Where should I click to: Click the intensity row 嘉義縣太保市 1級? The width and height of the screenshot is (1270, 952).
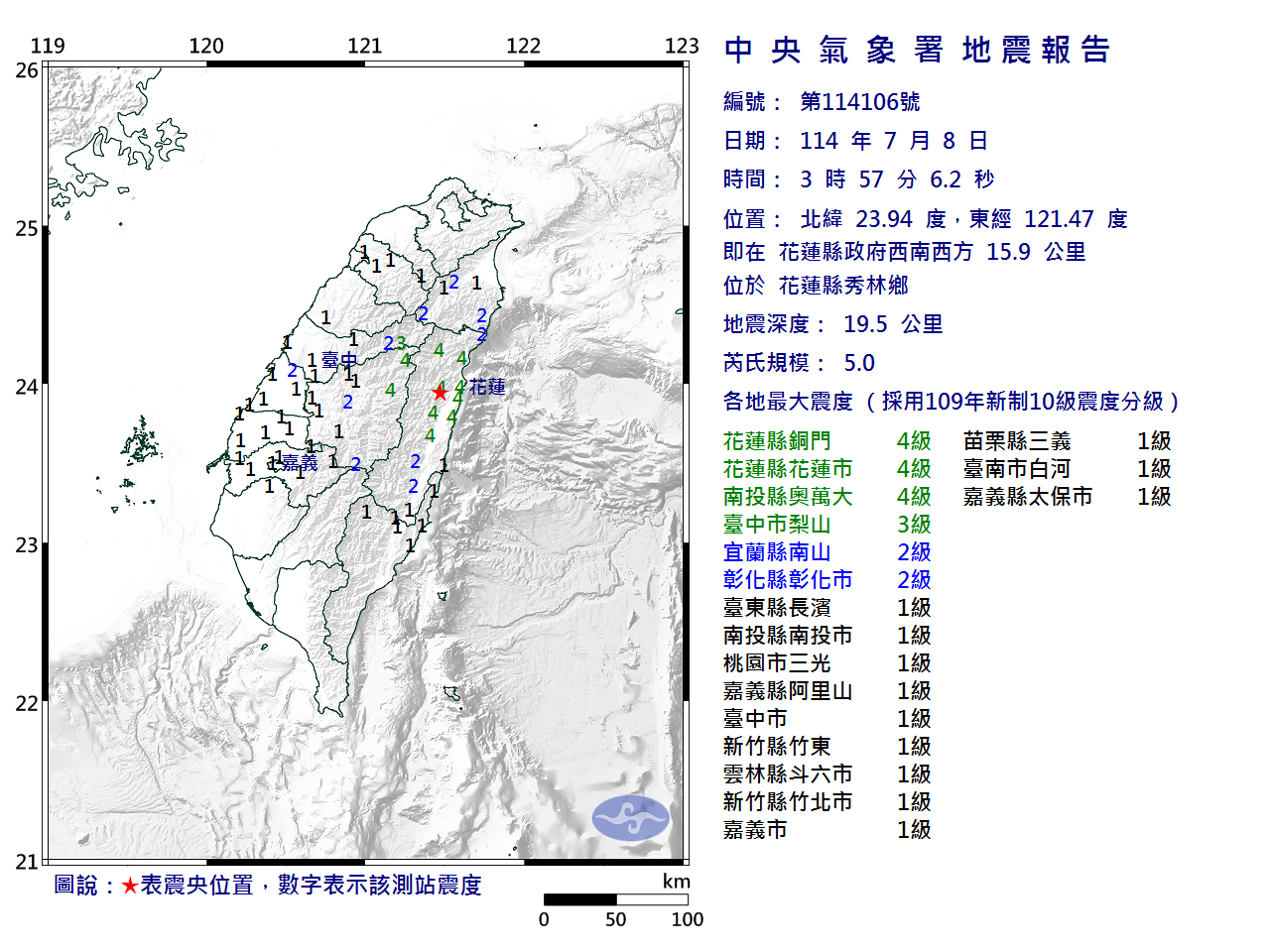1068,497
